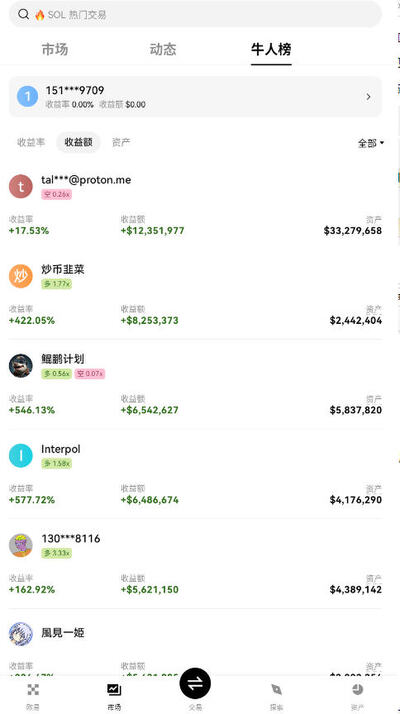Open the center swap trade button
The width and height of the screenshot is (400, 714).
(195, 683)
